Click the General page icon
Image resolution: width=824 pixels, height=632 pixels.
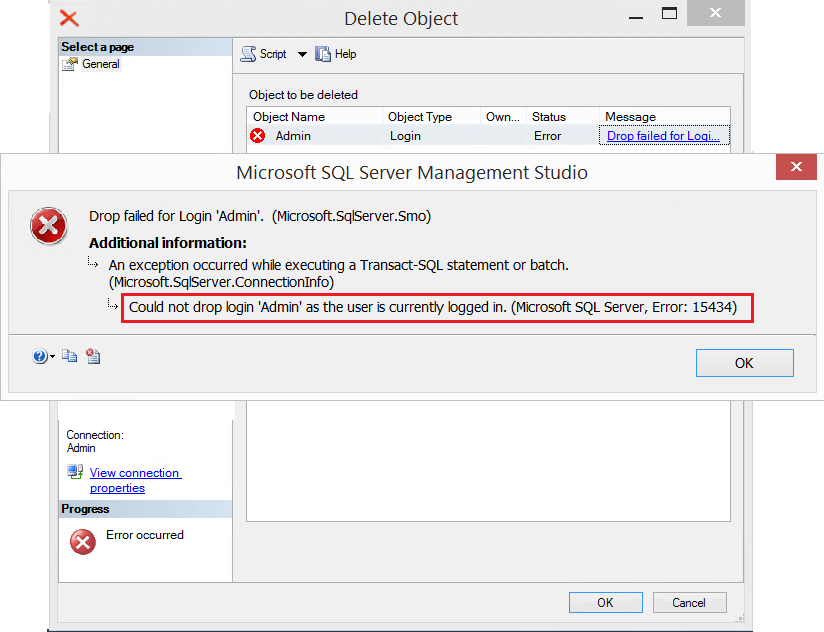(70, 64)
